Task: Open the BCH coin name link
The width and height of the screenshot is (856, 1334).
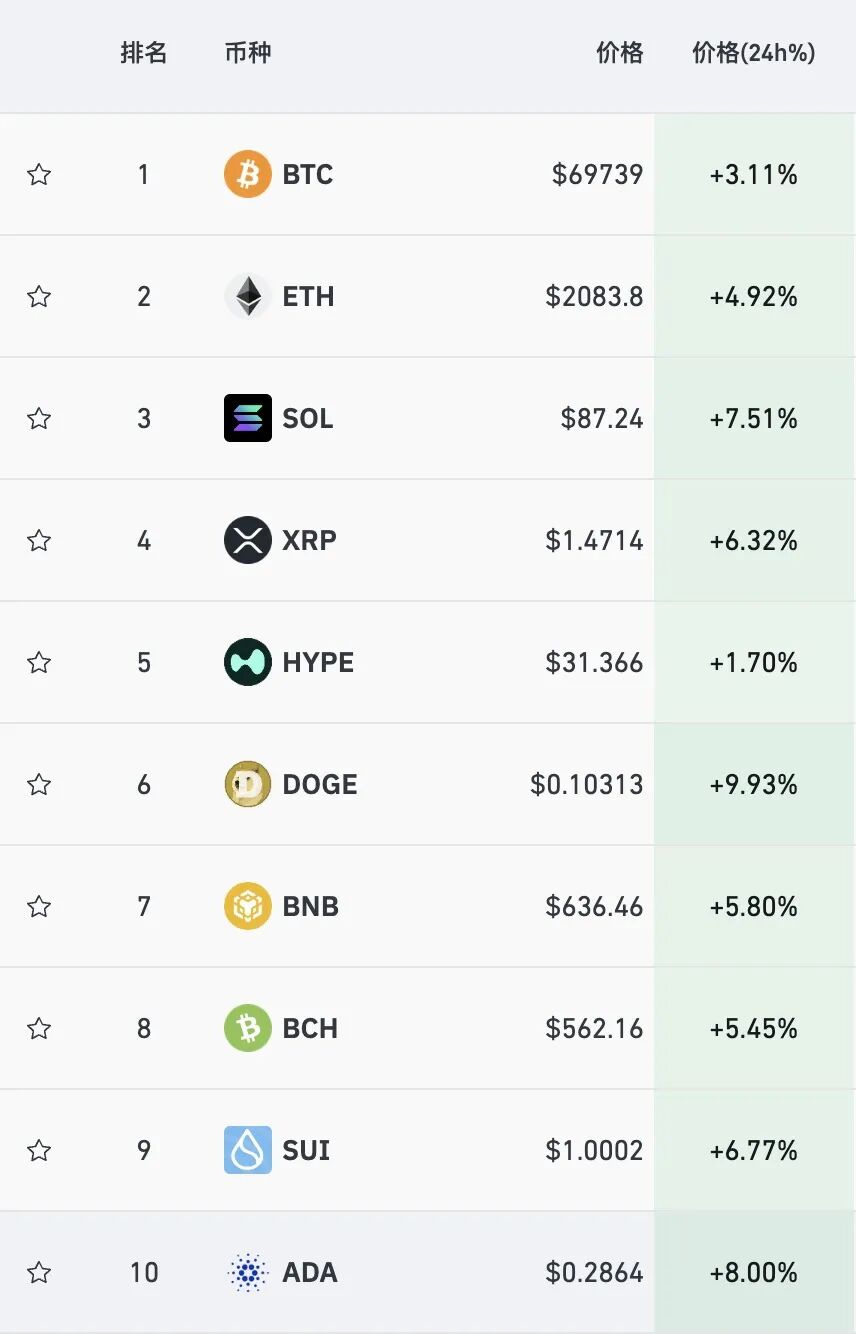Action: (310, 1028)
